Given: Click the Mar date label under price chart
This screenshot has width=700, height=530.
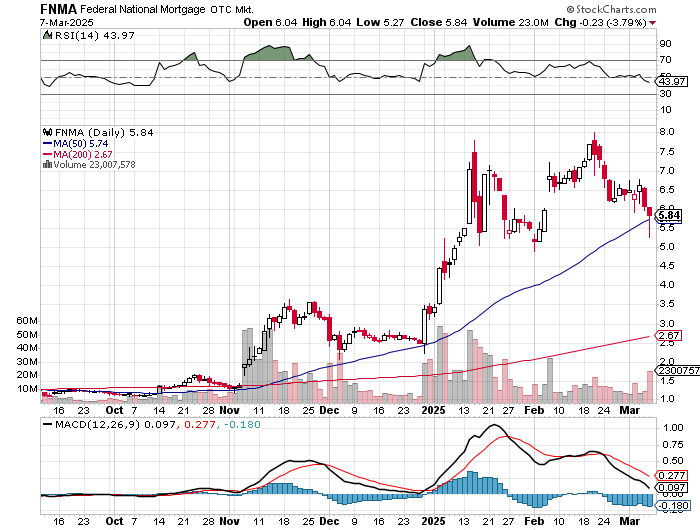Looking at the screenshot, I should click(629, 410).
